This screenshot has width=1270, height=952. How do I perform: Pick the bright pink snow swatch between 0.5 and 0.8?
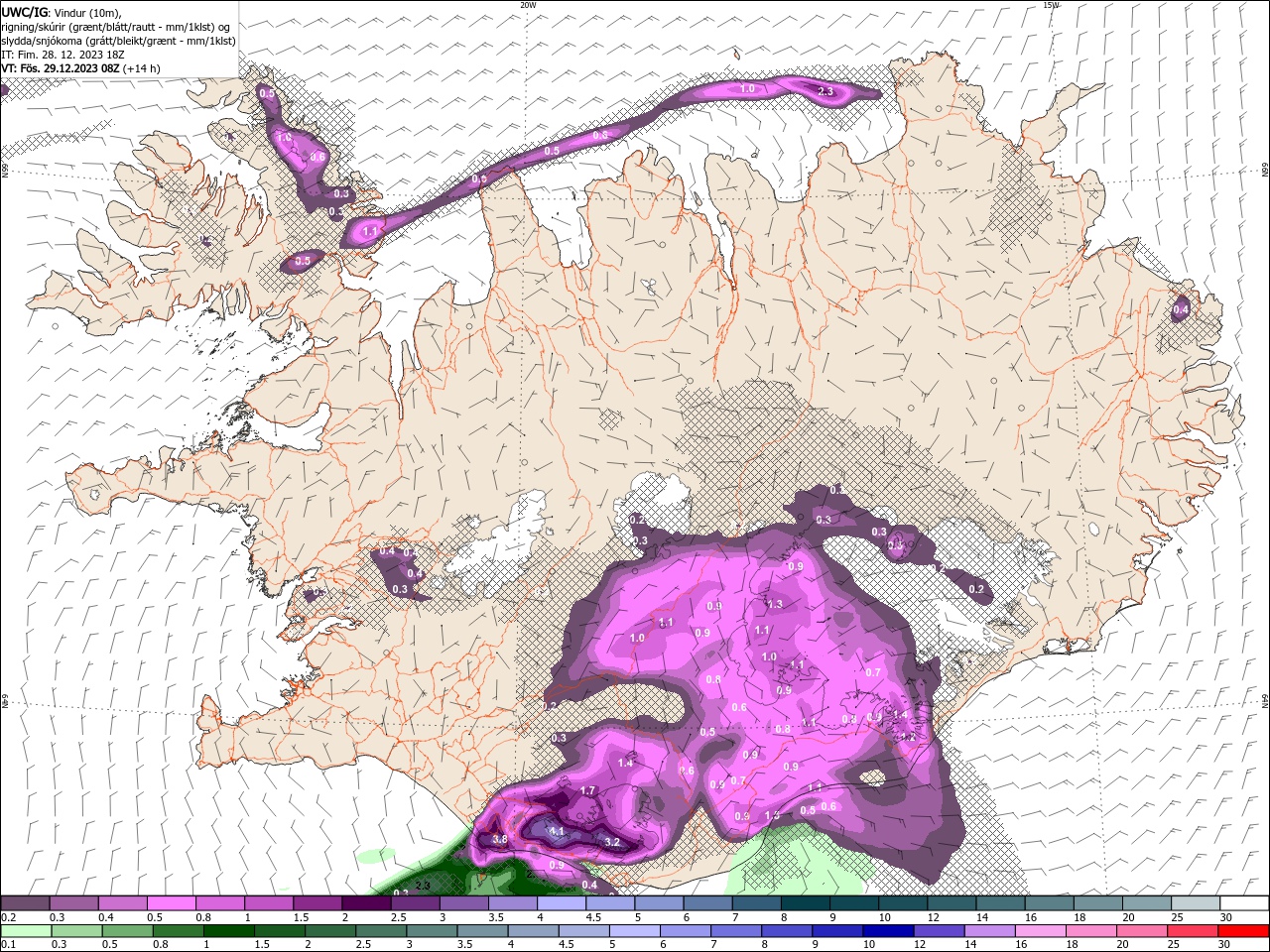[171, 903]
